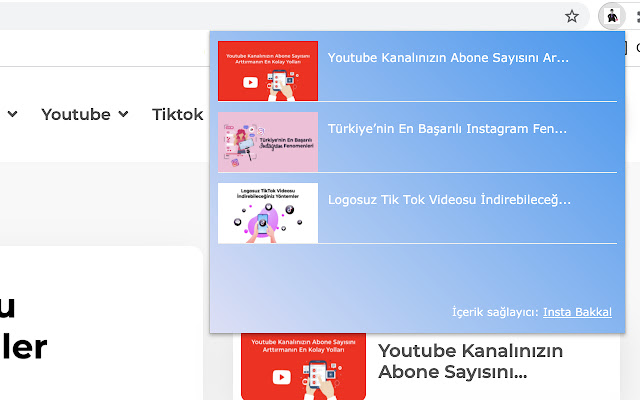640x400 pixels.
Task: Select the red Youtube thumbnail in popup
Action: (x=268, y=71)
